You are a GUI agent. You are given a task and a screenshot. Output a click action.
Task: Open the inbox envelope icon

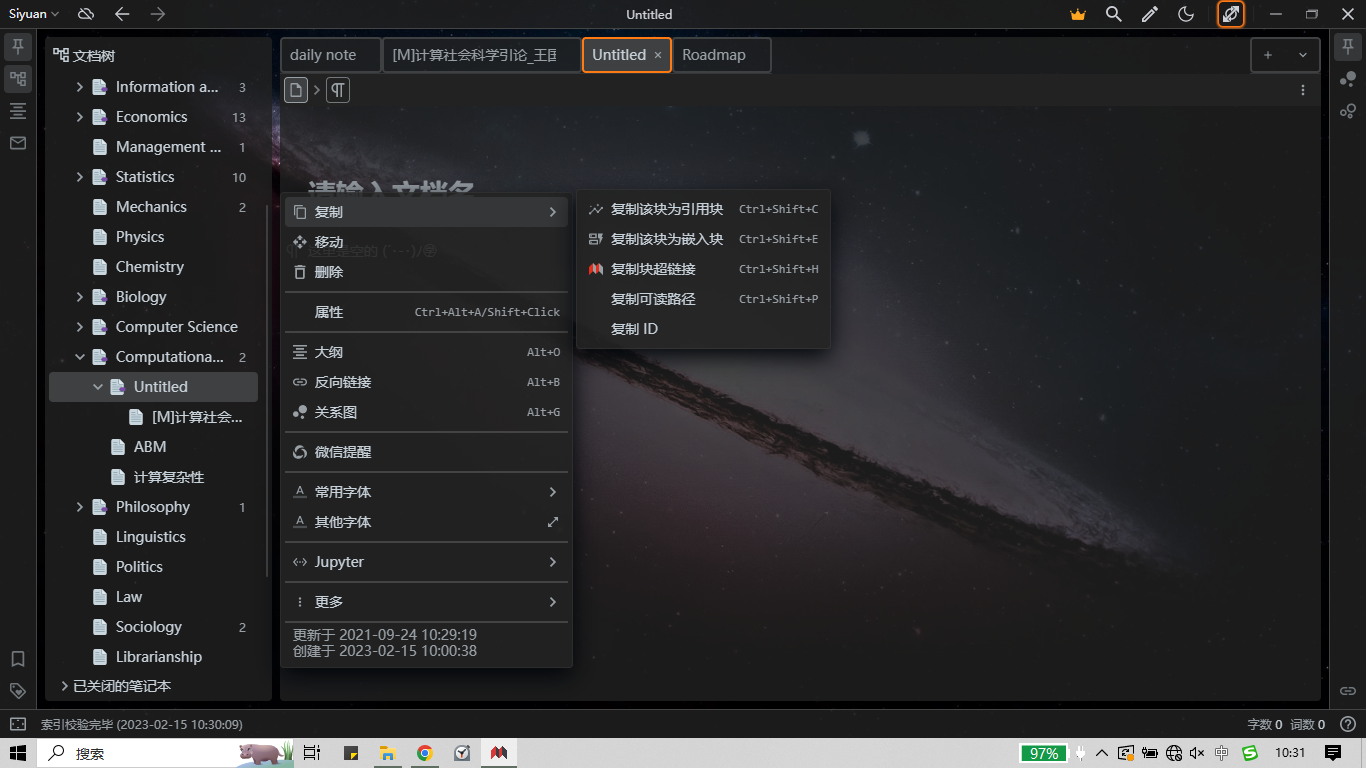point(17,143)
